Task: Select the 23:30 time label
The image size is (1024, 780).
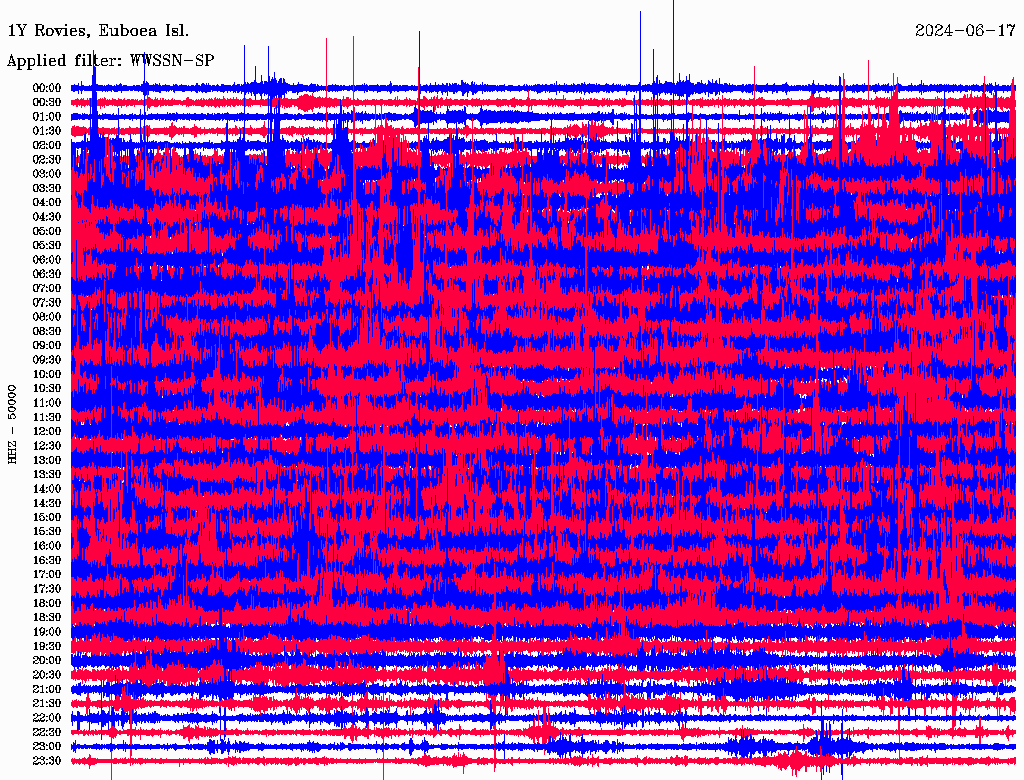Action: tap(47, 762)
